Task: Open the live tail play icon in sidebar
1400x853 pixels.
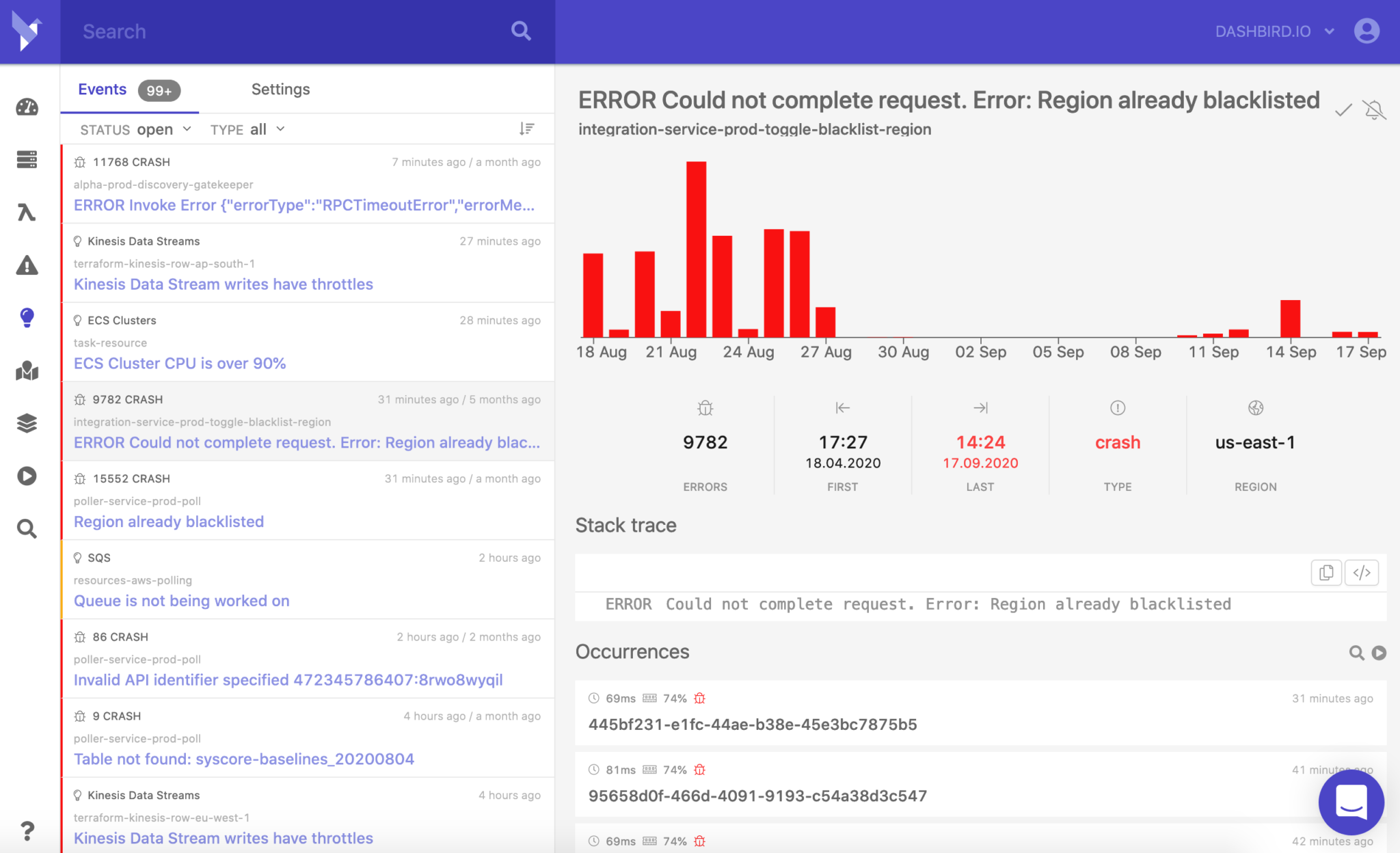Action: pos(26,476)
